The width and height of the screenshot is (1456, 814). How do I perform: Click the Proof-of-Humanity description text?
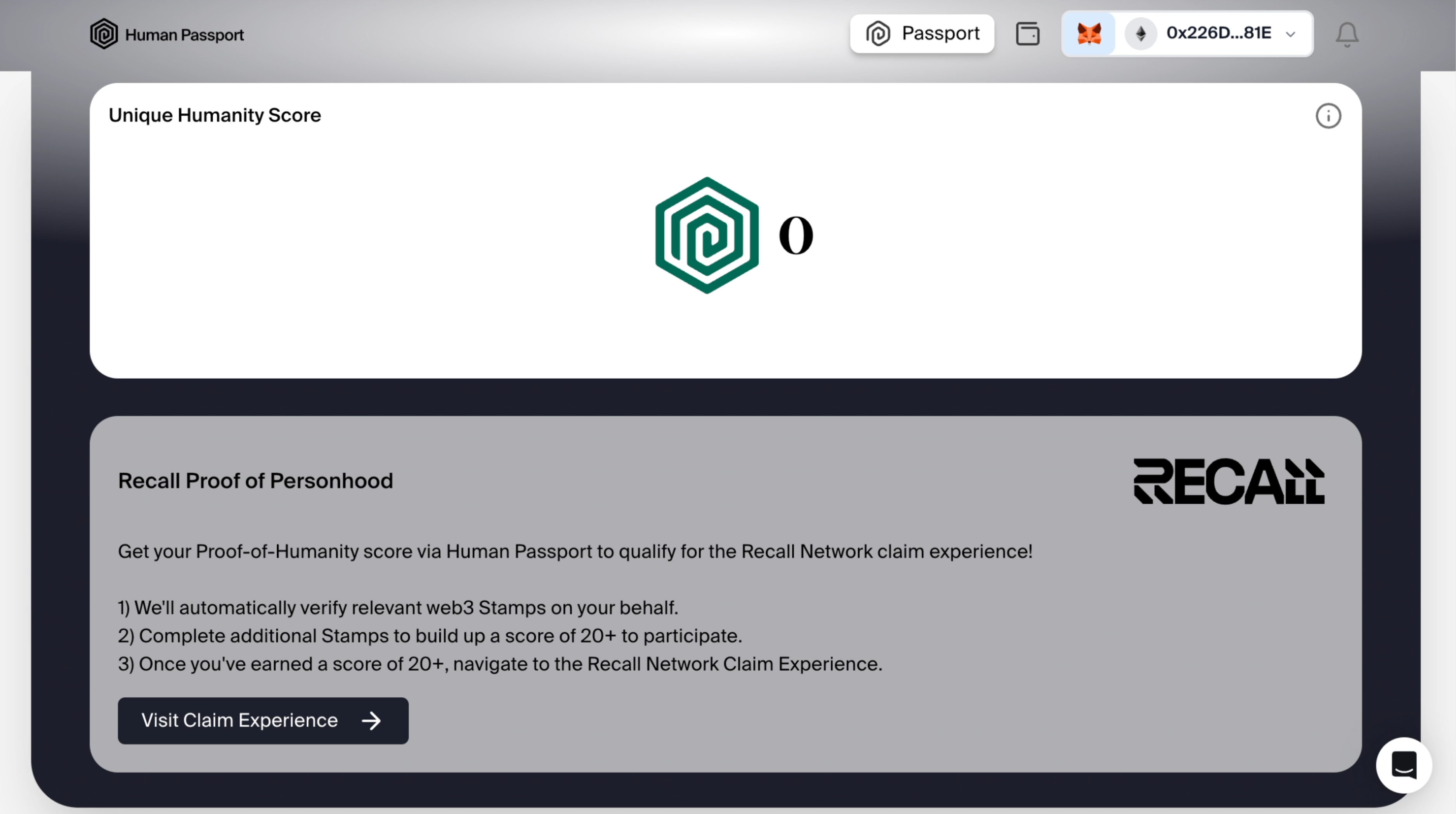point(575,552)
